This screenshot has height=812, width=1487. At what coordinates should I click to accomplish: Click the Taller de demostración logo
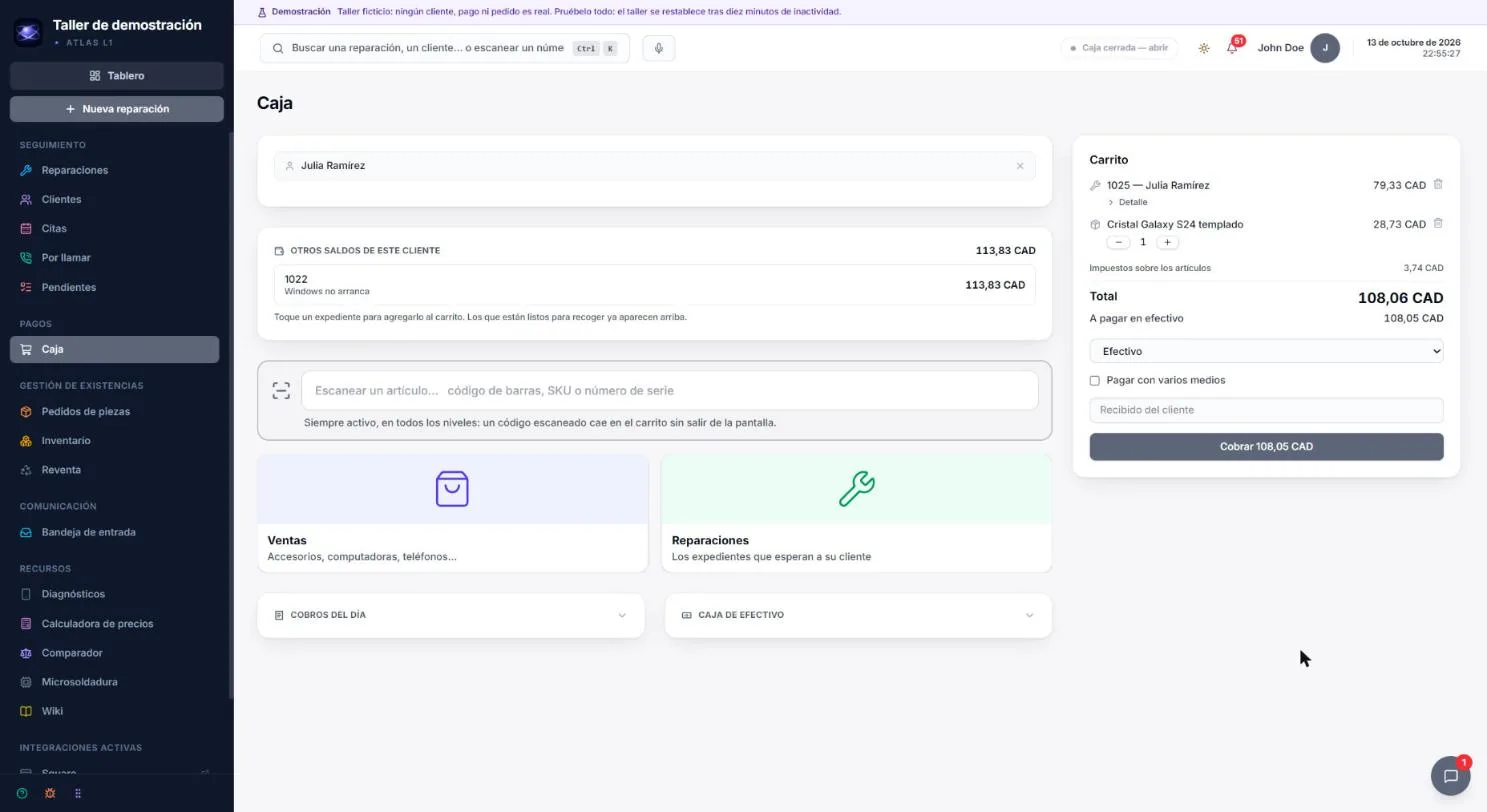(x=28, y=32)
